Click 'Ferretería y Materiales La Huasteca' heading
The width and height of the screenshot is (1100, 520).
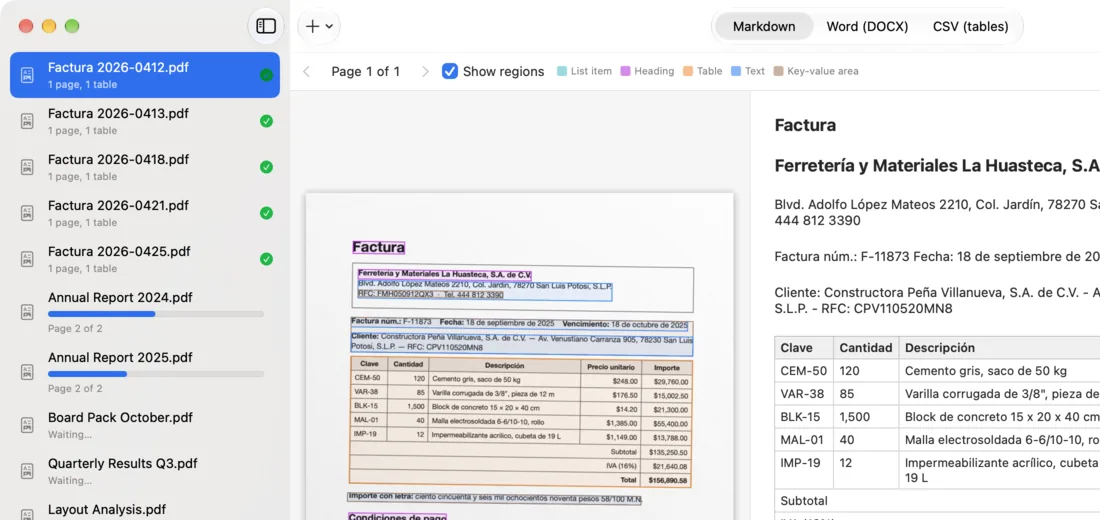pos(937,166)
